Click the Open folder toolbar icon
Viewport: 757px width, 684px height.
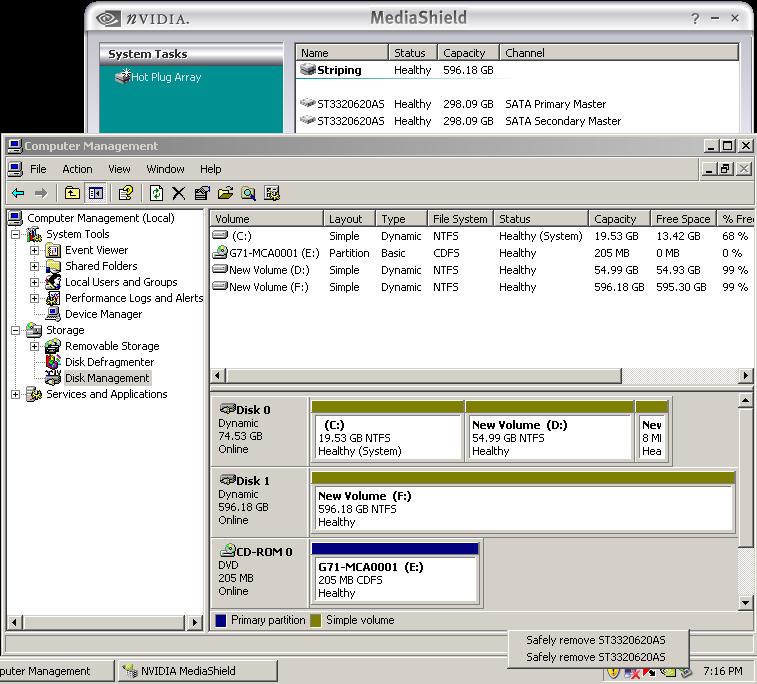pyautogui.click(x=225, y=194)
